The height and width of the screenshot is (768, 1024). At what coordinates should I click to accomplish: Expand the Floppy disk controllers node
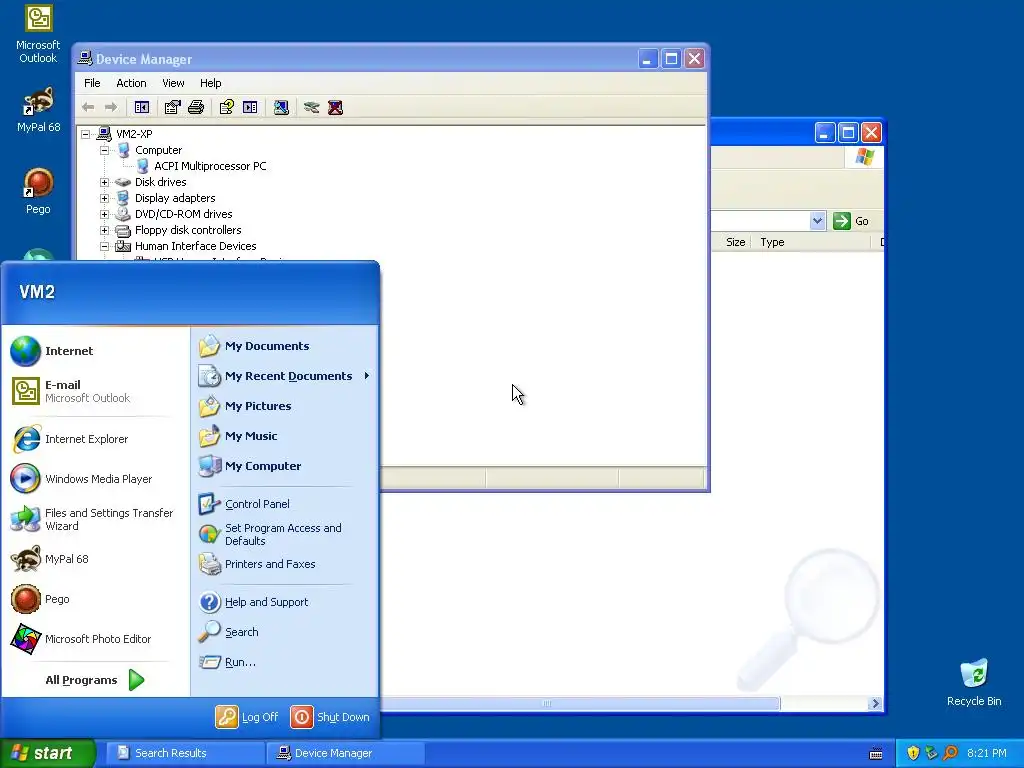(x=104, y=230)
